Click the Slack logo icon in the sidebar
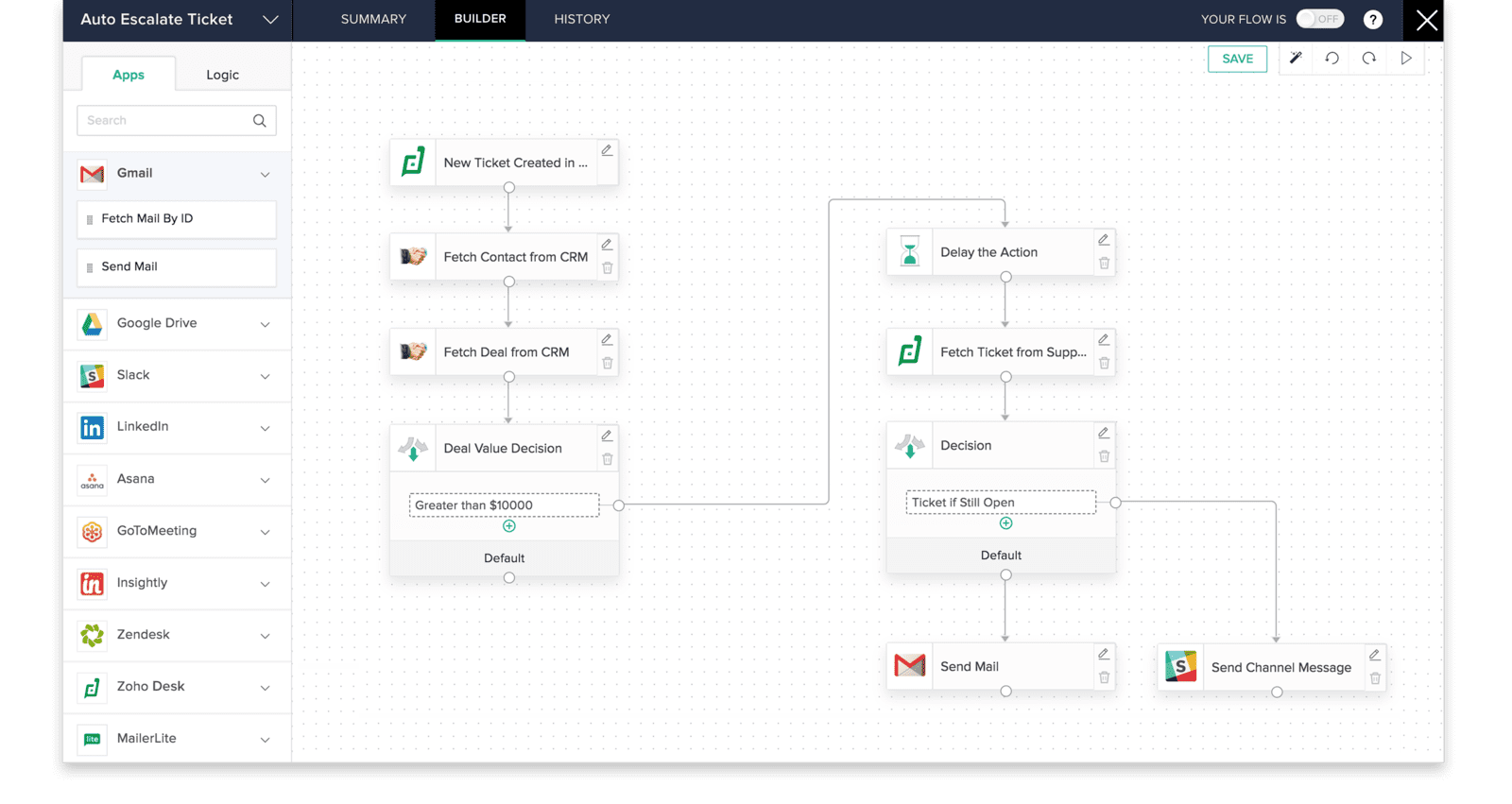 92,376
